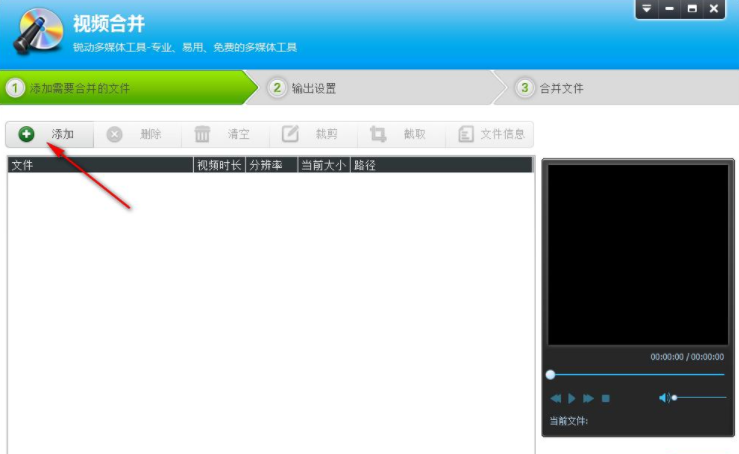Minimize the 视频合并 window
The image size is (739, 454).
tap(669, 8)
